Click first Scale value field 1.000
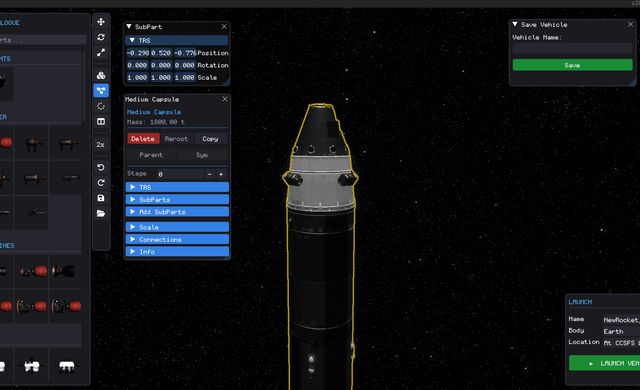Screen dimensions: 640x390 coord(138,78)
